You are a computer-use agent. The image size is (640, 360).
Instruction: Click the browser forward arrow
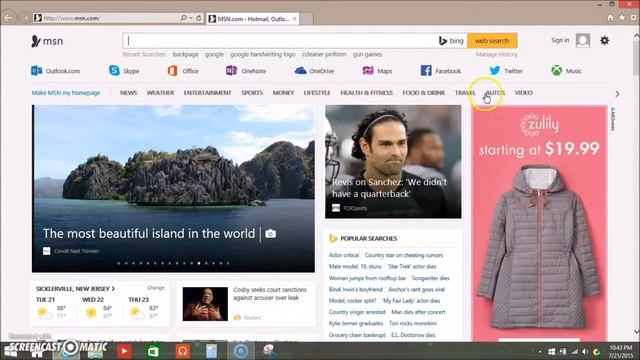click(24, 18)
